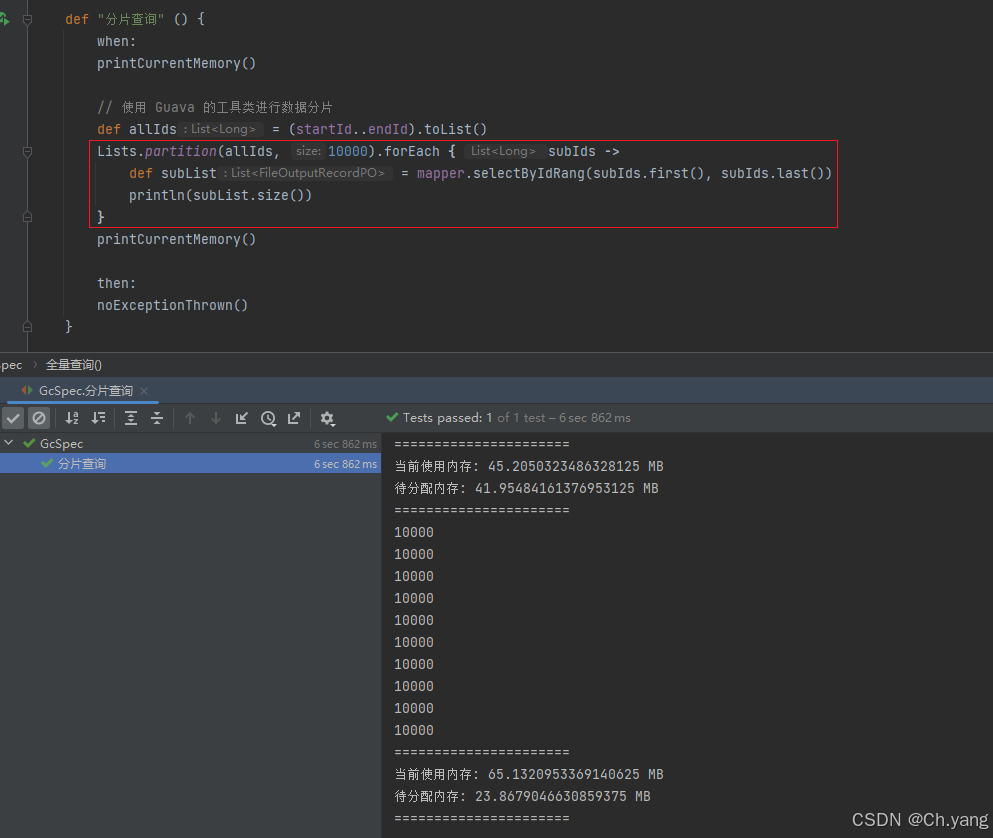993x838 pixels.
Task: Click the import test results icon
Action: point(242,418)
